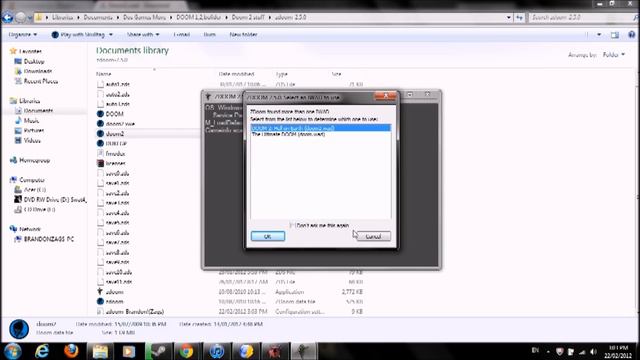Open Action Center flag in tray
This screenshot has height=360, width=640.
pos(571,351)
